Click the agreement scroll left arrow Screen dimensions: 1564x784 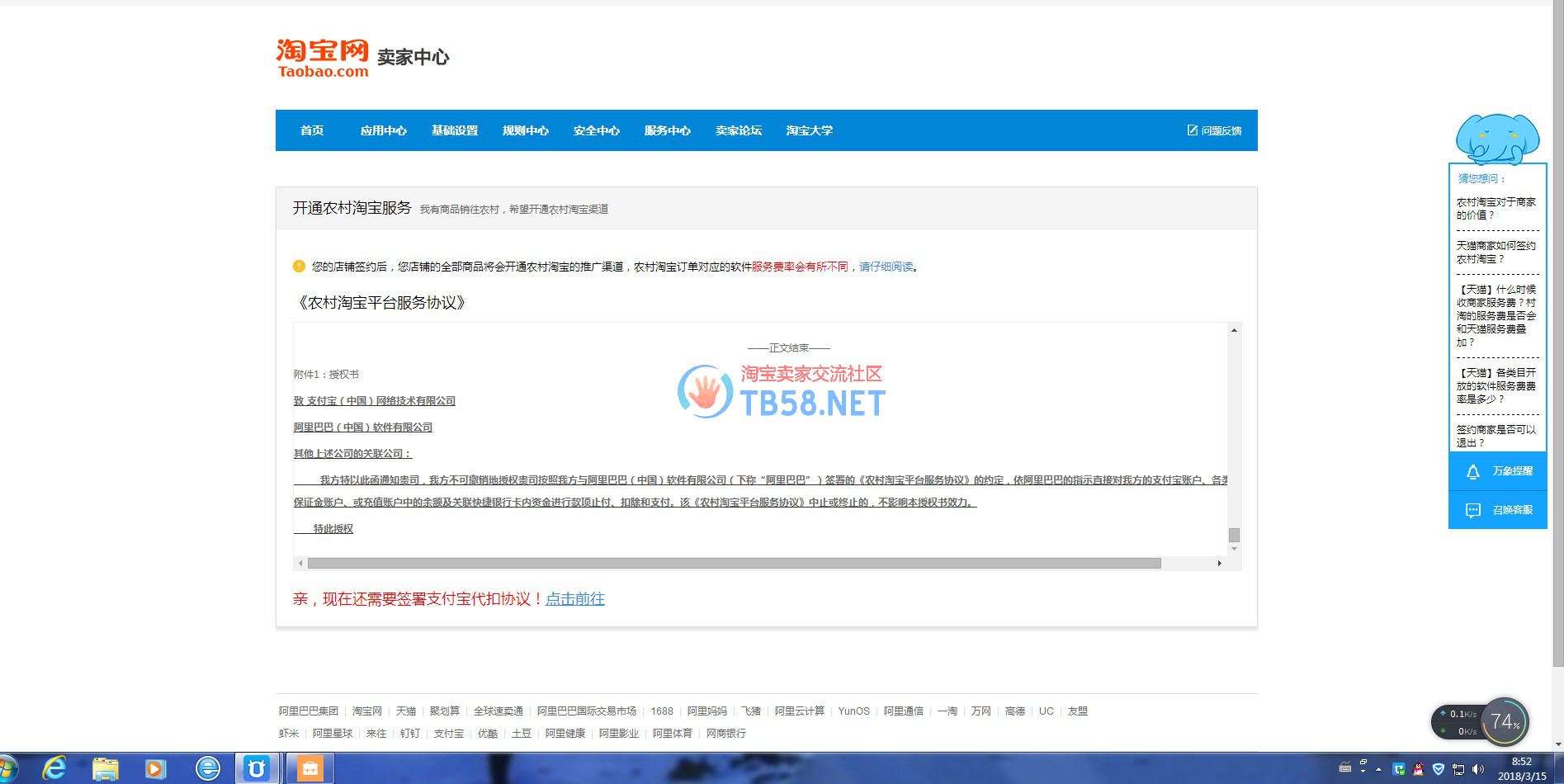[x=300, y=564]
